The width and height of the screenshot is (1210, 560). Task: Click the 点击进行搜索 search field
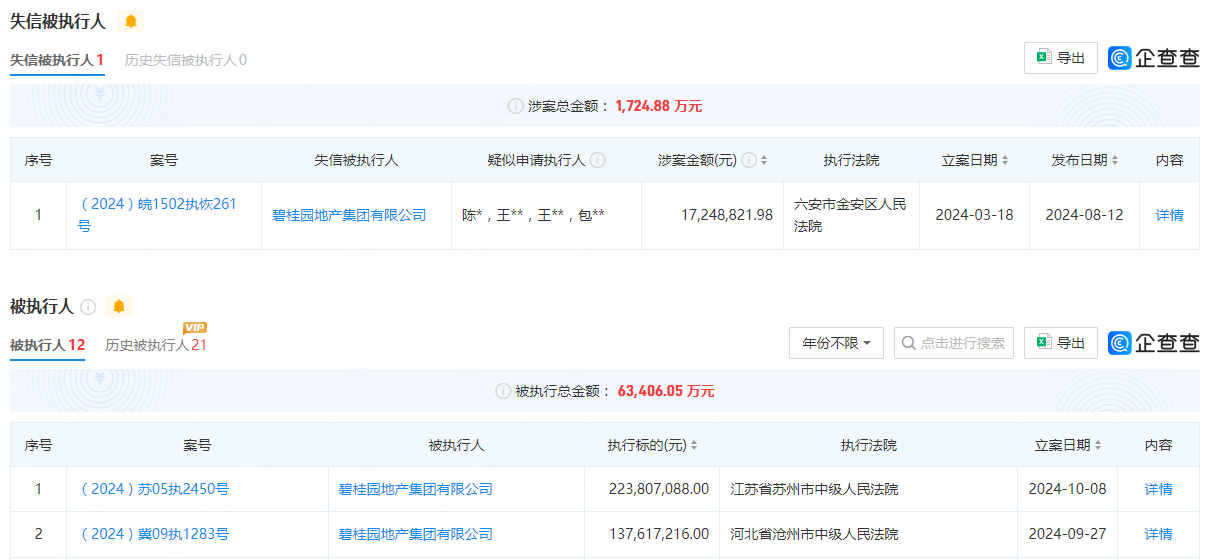954,343
